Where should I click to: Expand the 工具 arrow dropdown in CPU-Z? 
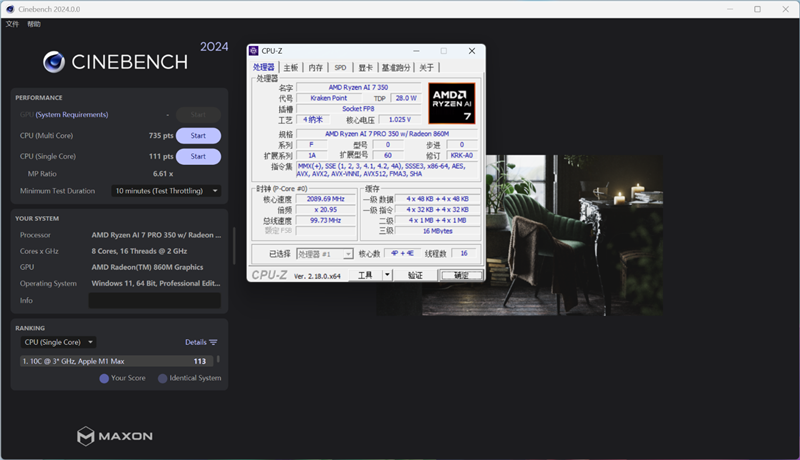click(x=387, y=275)
